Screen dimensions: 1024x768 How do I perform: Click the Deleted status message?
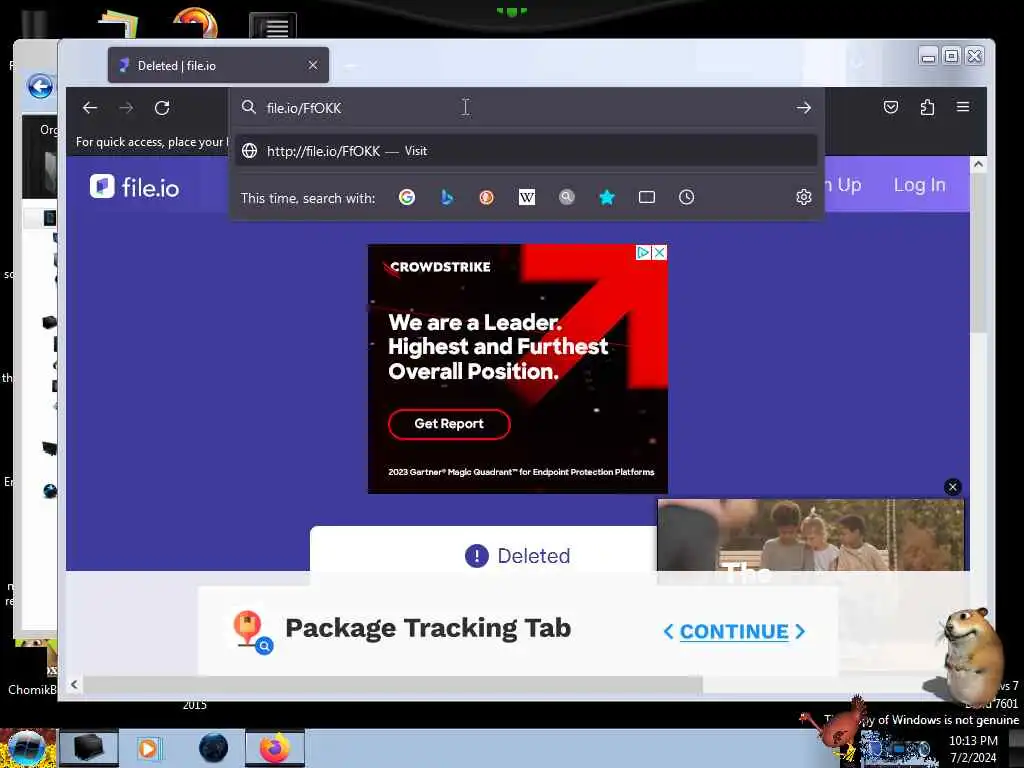click(x=518, y=556)
